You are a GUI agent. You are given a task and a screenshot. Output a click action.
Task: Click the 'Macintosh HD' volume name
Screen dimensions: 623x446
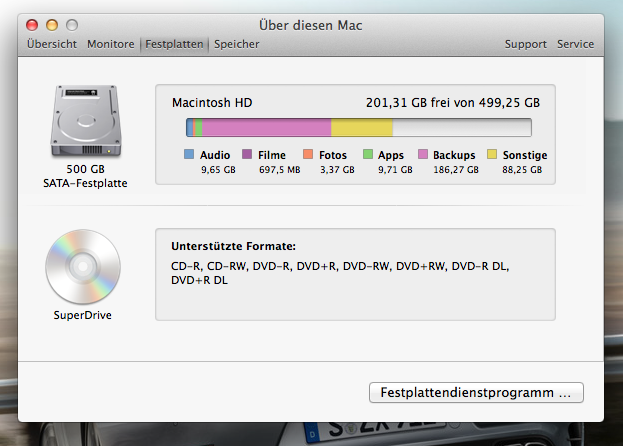click(212, 103)
